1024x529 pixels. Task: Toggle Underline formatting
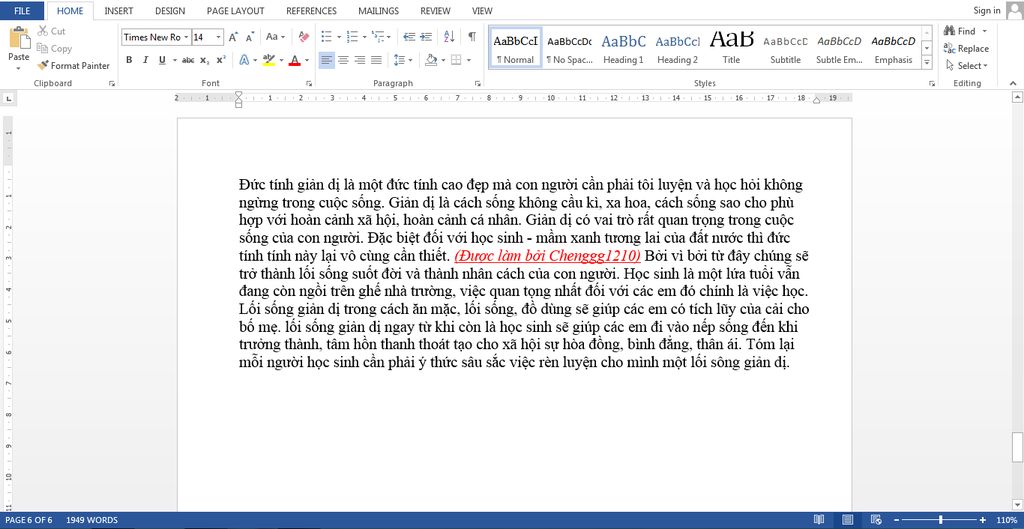pos(161,60)
